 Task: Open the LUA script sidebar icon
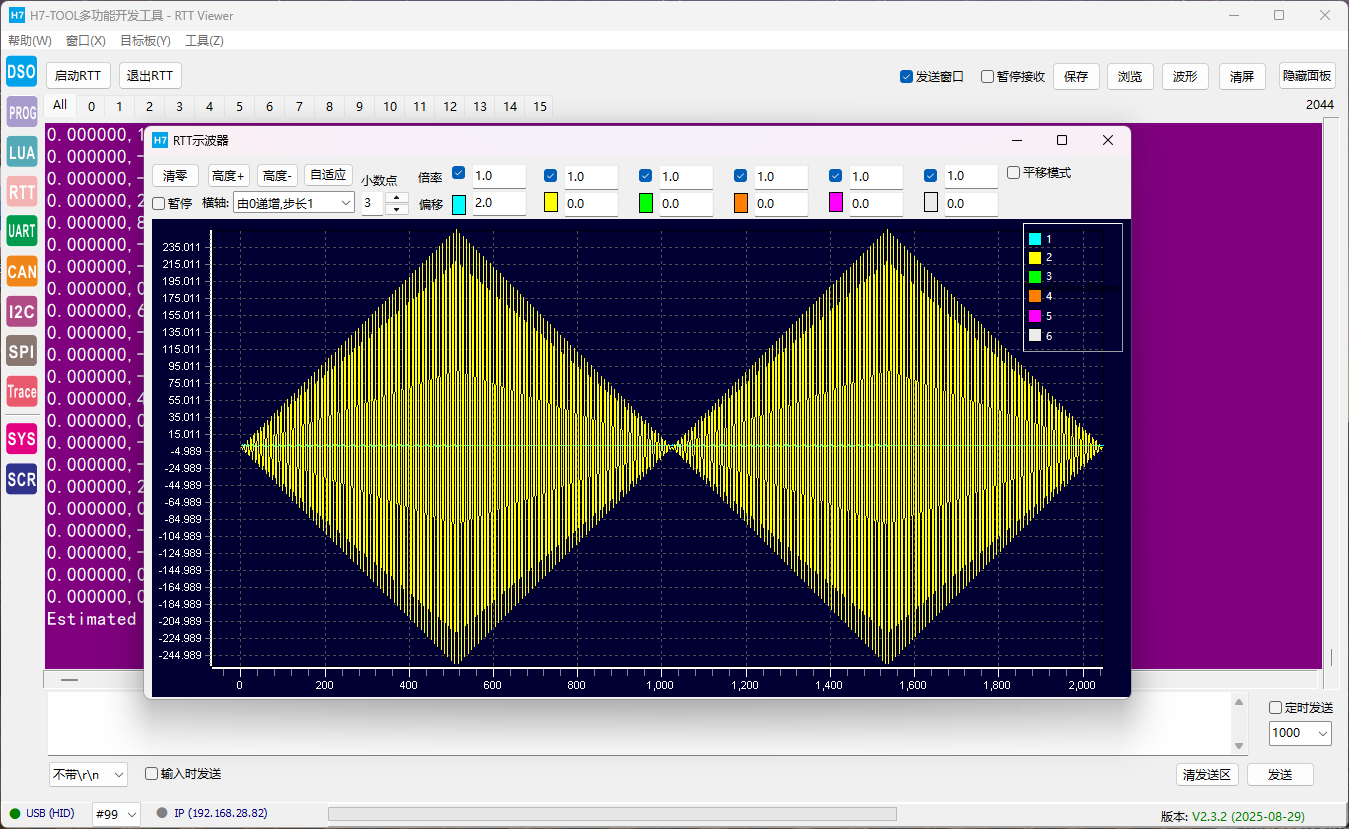(x=21, y=152)
